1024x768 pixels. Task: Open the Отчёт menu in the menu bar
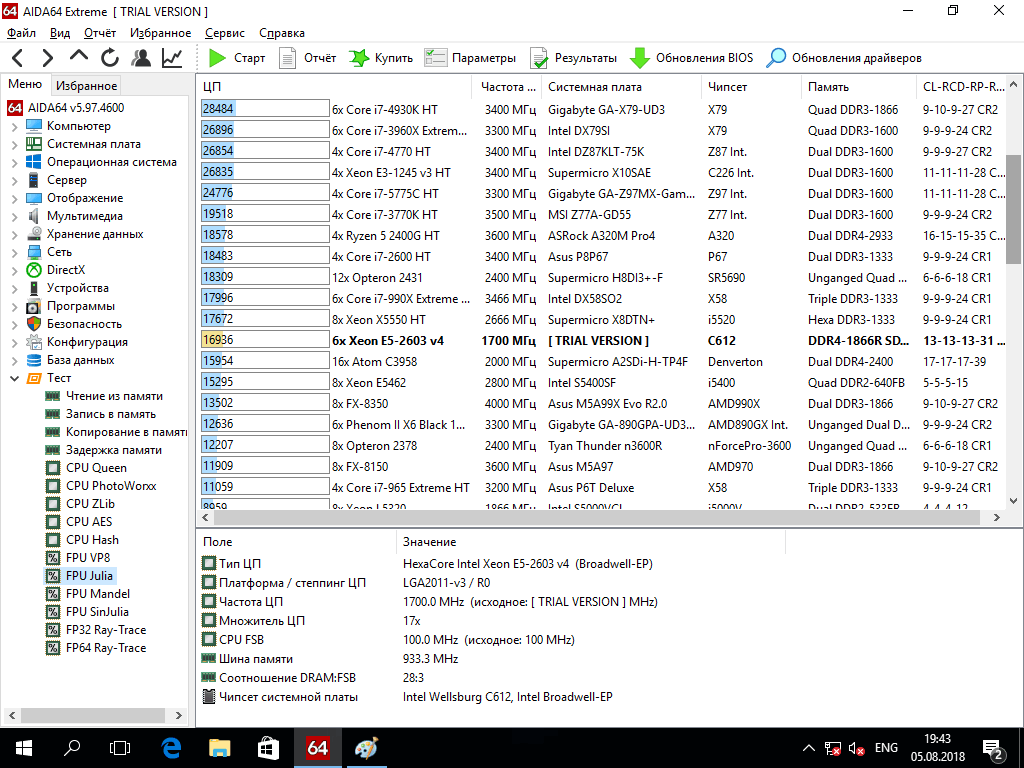(100, 33)
